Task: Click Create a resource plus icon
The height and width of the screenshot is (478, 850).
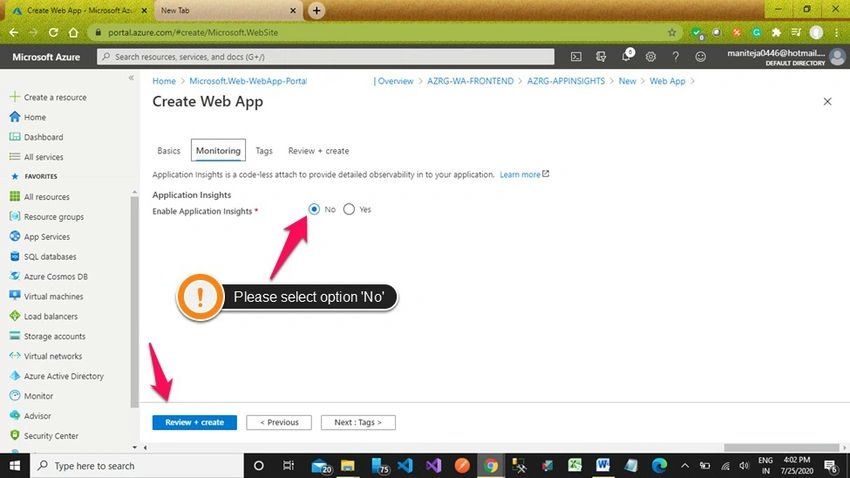Action: (x=15, y=97)
